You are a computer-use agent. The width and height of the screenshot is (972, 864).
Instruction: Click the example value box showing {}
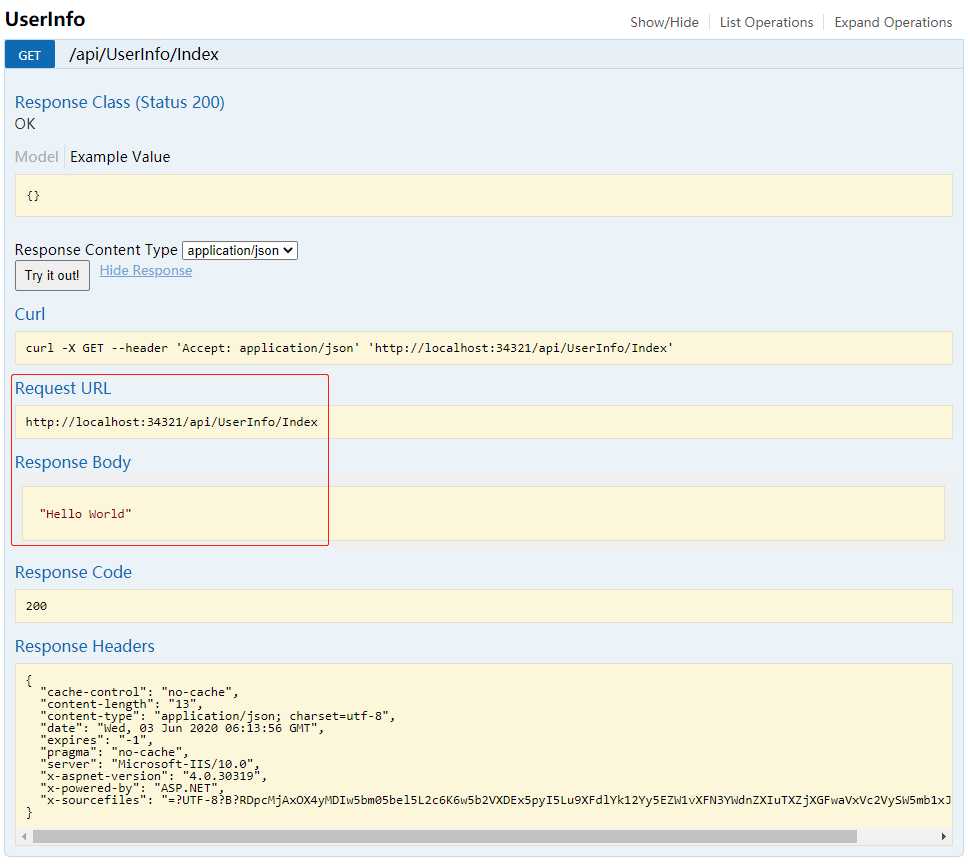pyautogui.click(x=484, y=196)
